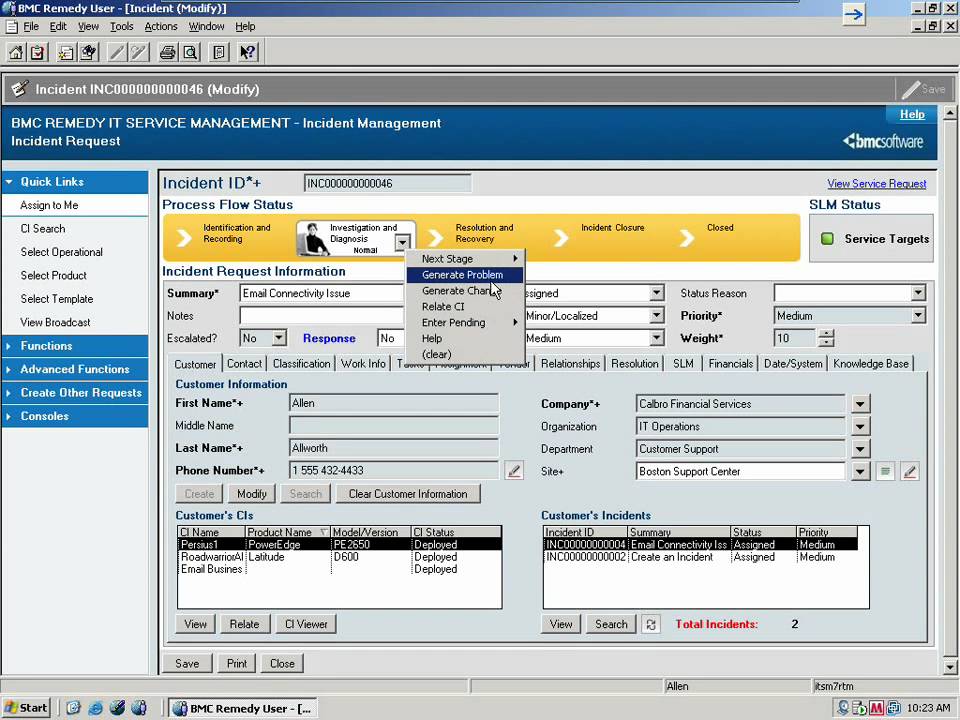960x720 pixels.
Task: Switch to the Relationships tab
Action: 570,364
